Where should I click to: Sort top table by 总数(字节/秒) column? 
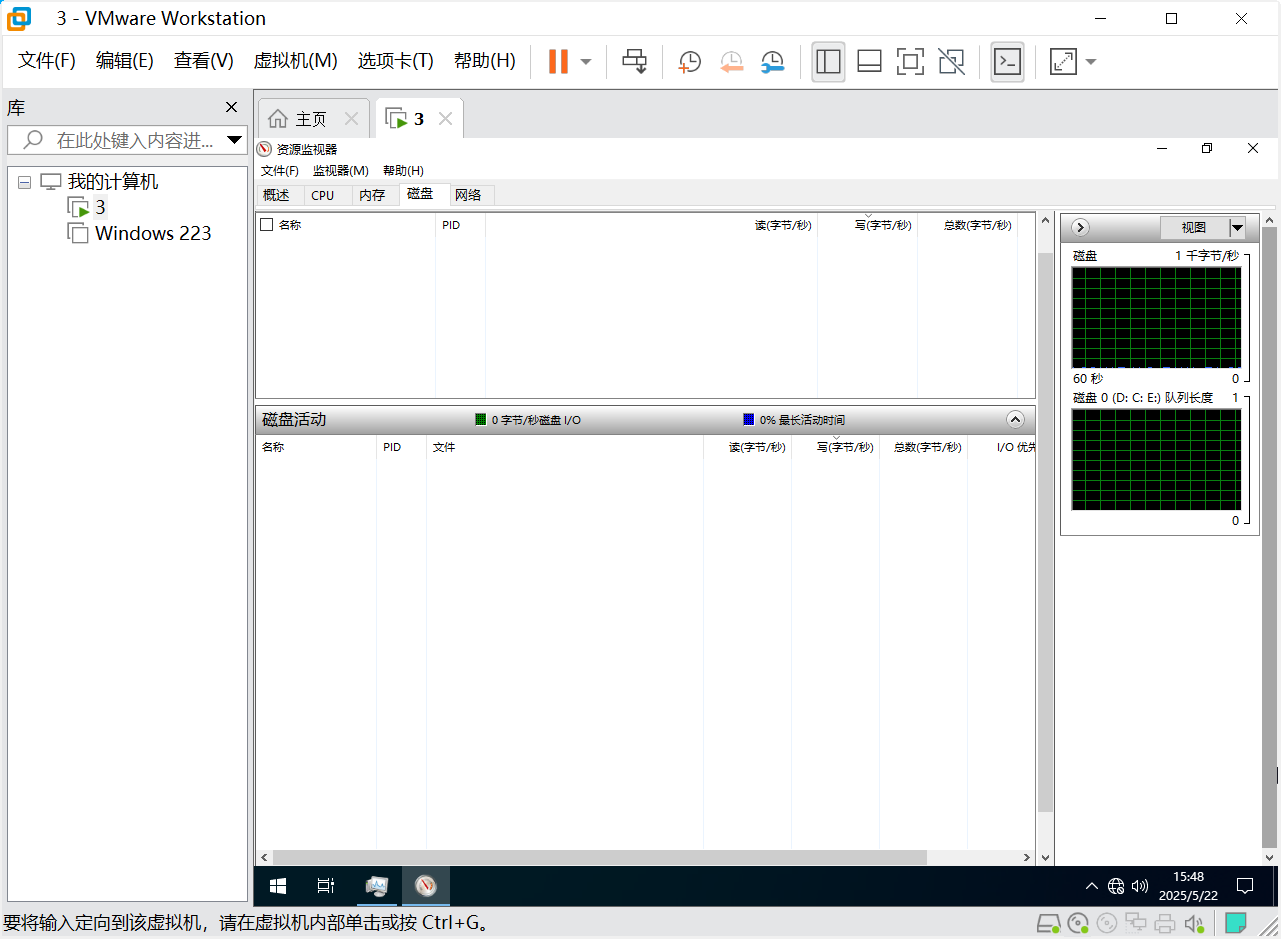click(977, 225)
